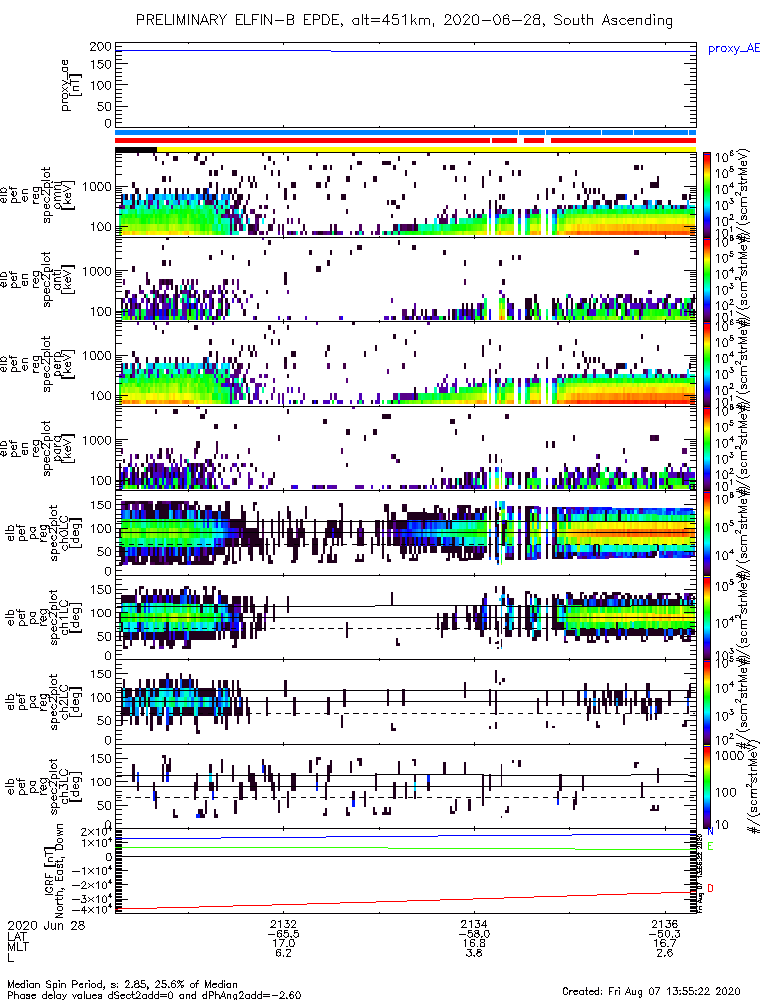This screenshot has width=775, height=1000.
Task: Click the red Down line in IGRF panel
Action: click(406, 901)
